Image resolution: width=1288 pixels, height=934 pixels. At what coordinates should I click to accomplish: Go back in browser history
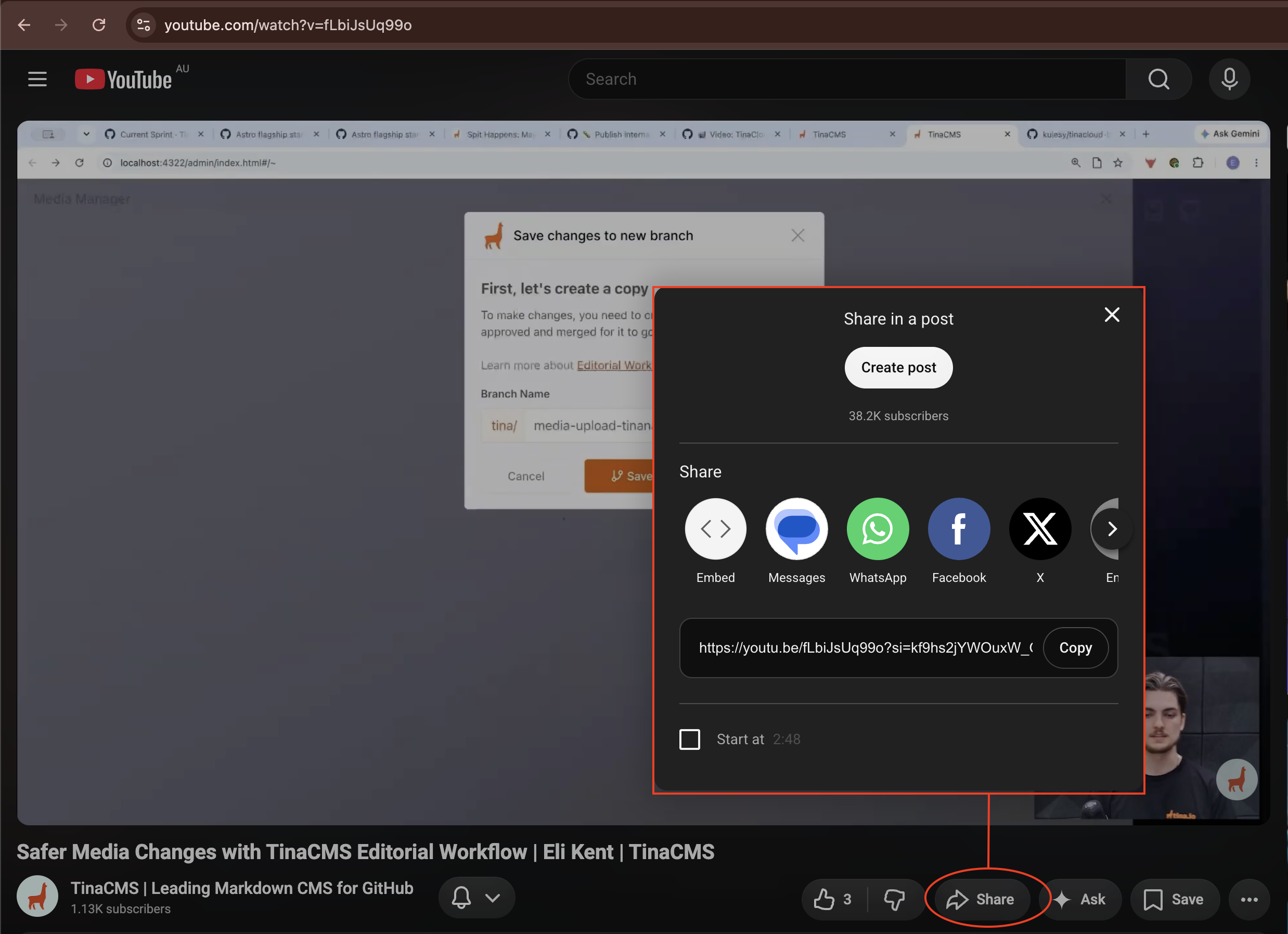(x=24, y=25)
